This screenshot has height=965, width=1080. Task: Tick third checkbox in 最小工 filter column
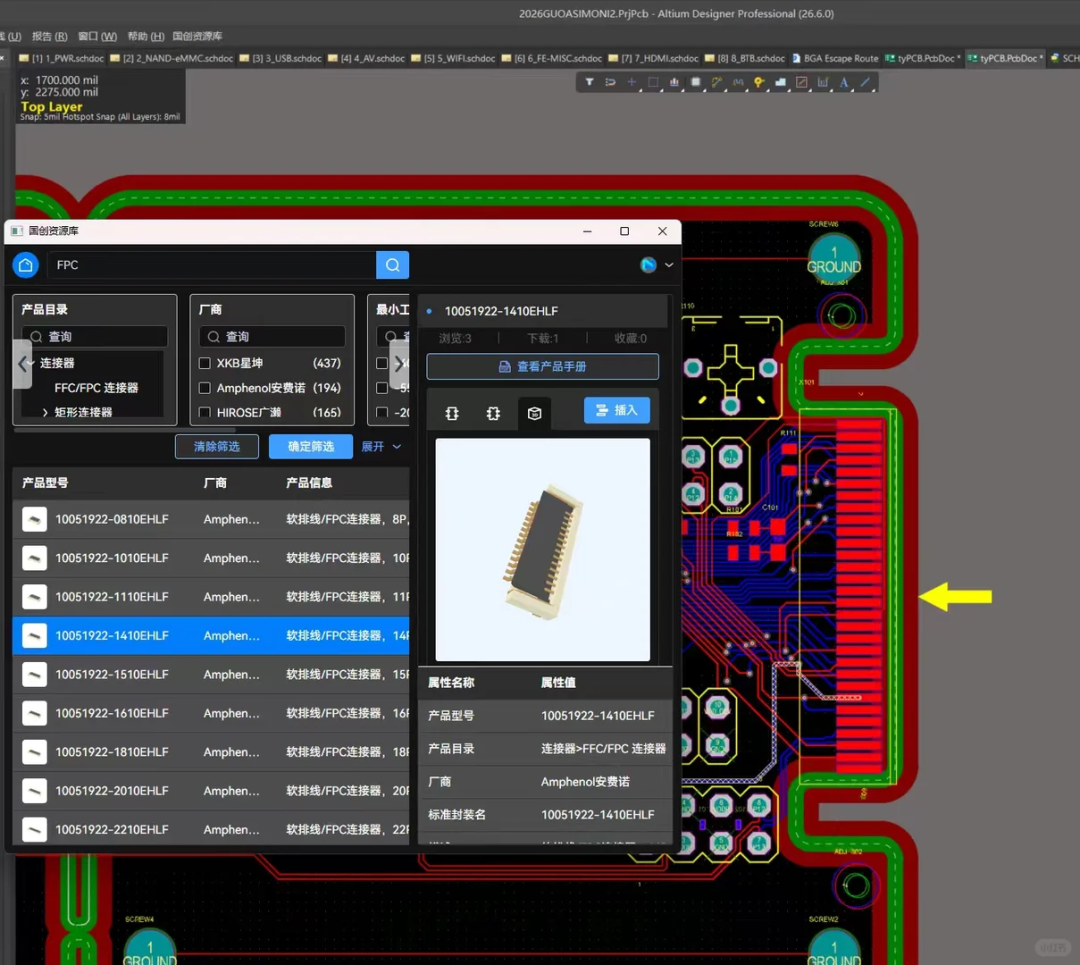point(382,413)
